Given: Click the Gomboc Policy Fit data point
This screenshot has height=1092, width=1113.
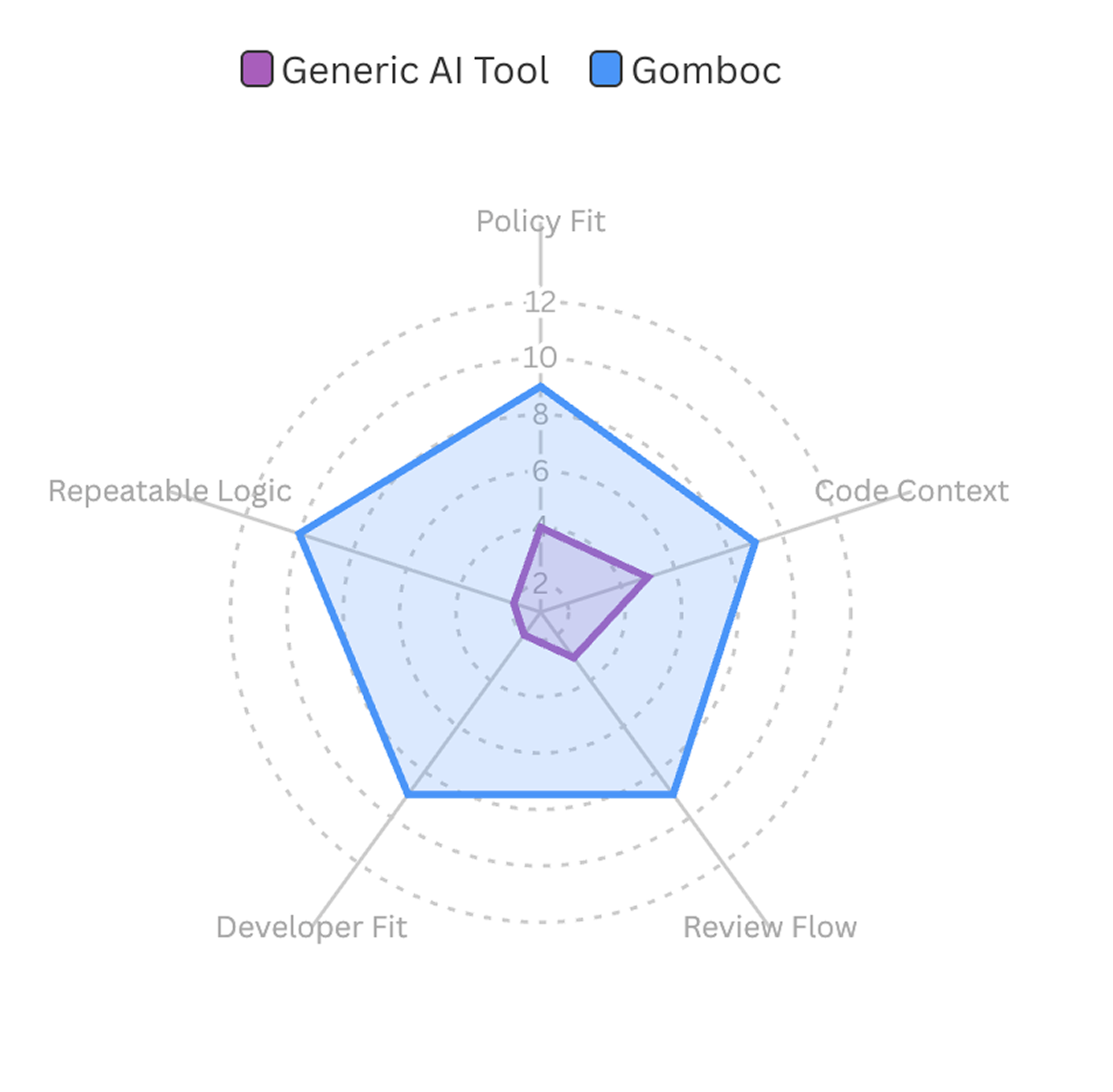Looking at the screenshot, I should pos(541,385).
